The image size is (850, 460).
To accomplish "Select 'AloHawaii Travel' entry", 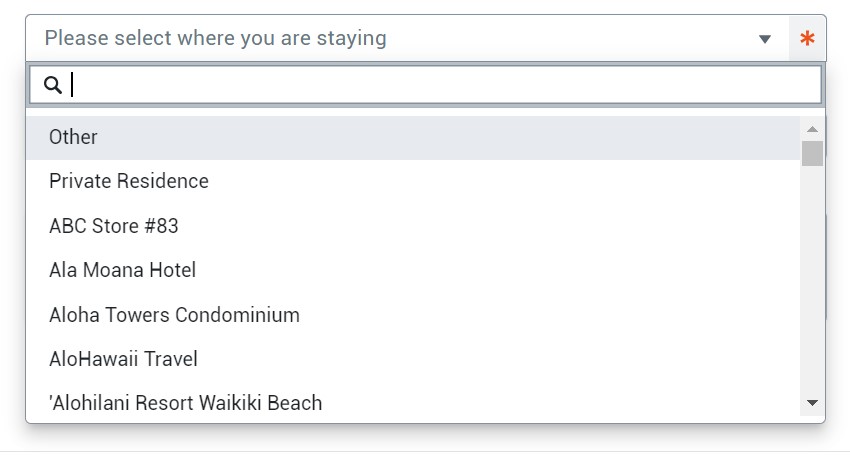I will coord(123,359).
